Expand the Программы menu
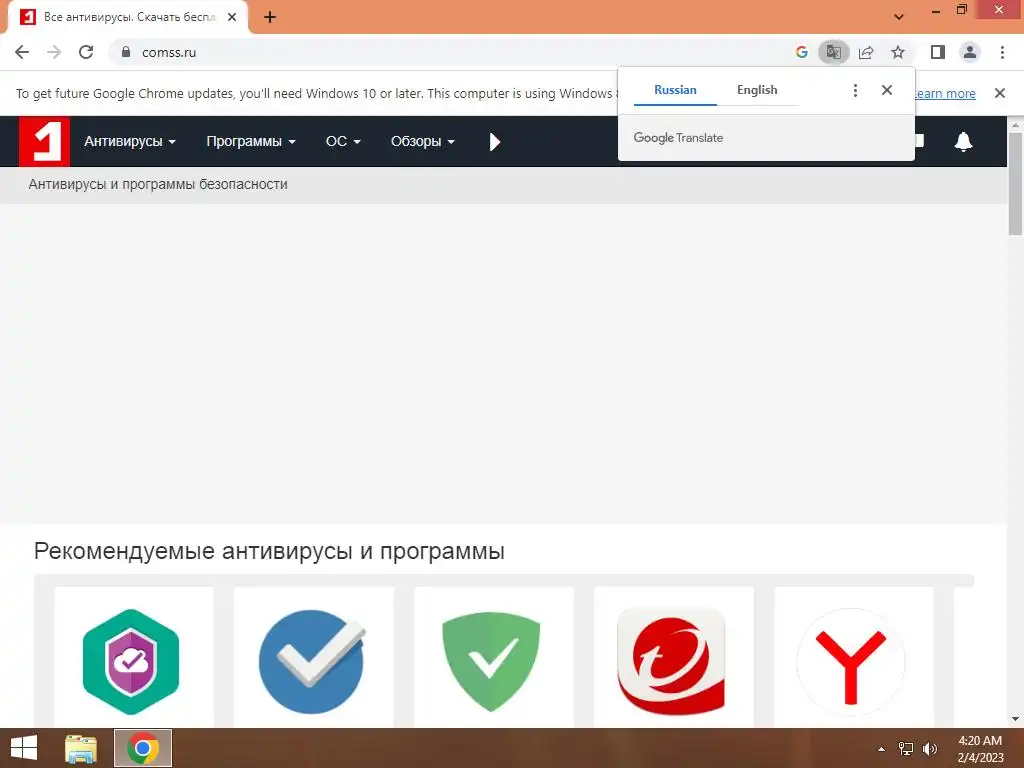Viewport: 1024px width, 768px height. point(251,141)
